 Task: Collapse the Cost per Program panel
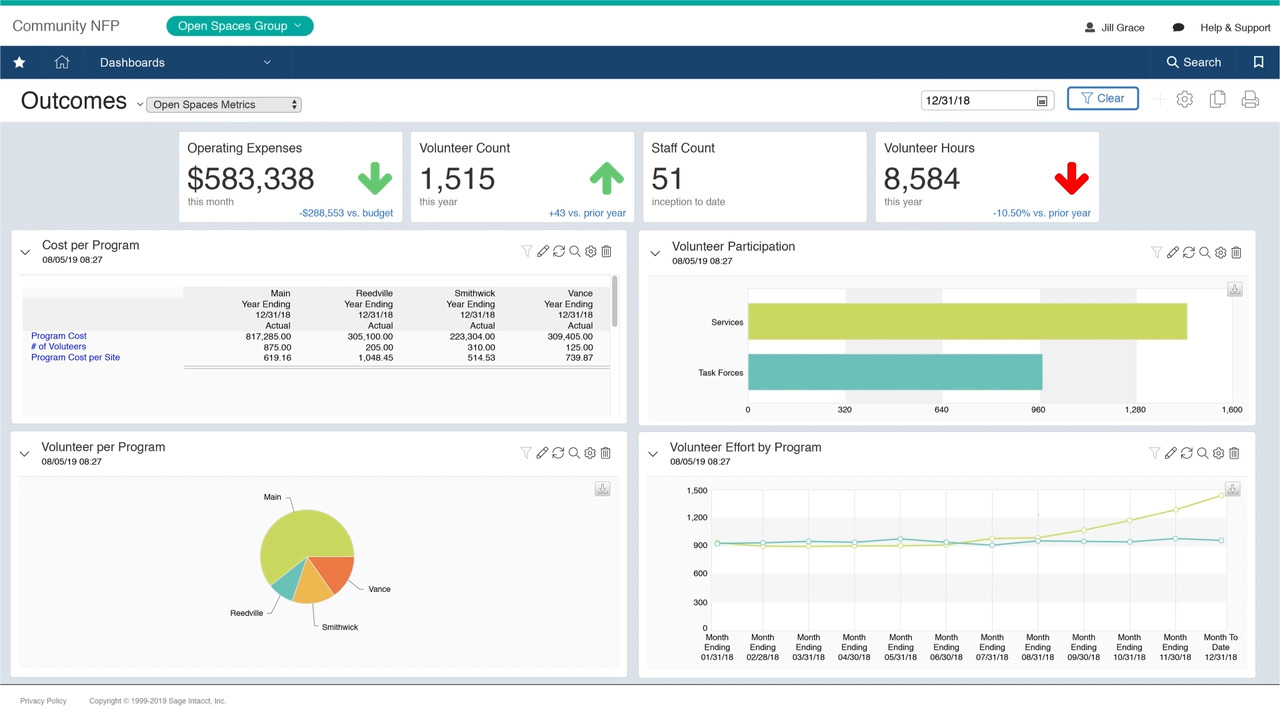click(26, 252)
